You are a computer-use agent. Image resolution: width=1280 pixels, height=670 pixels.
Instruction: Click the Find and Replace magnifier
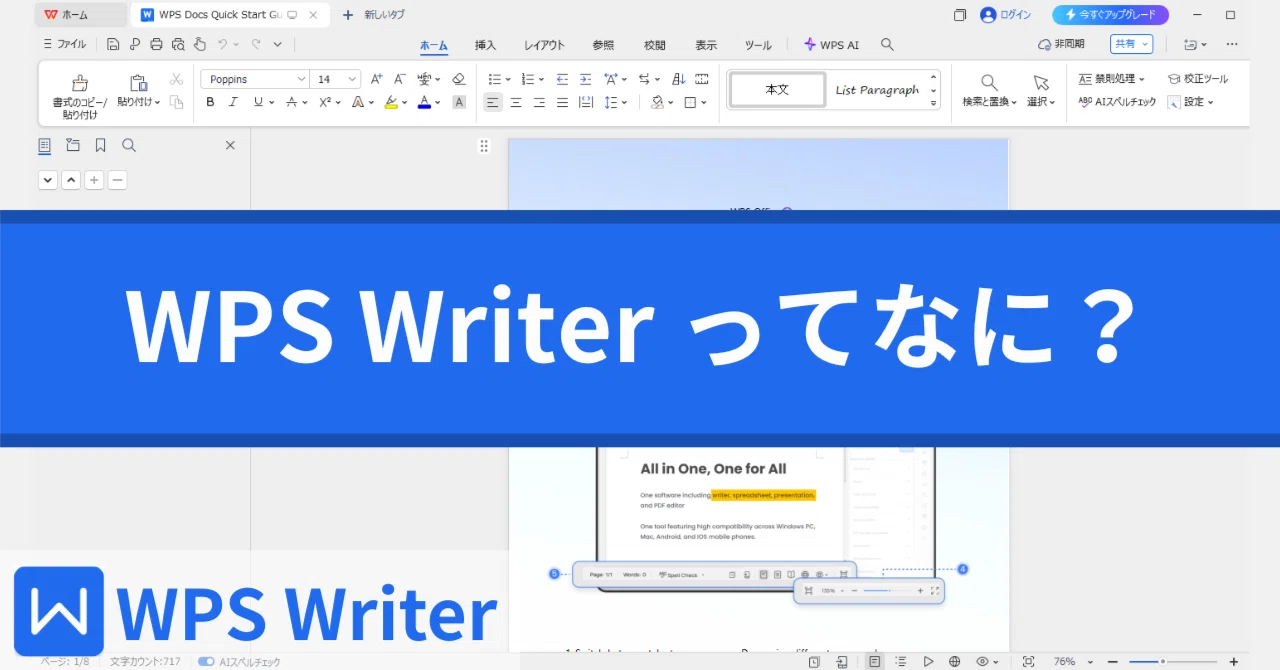989,82
